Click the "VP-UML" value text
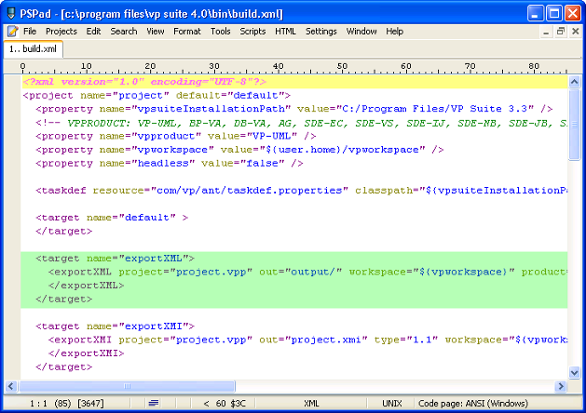This screenshot has width=586, height=413. tap(272, 136)
